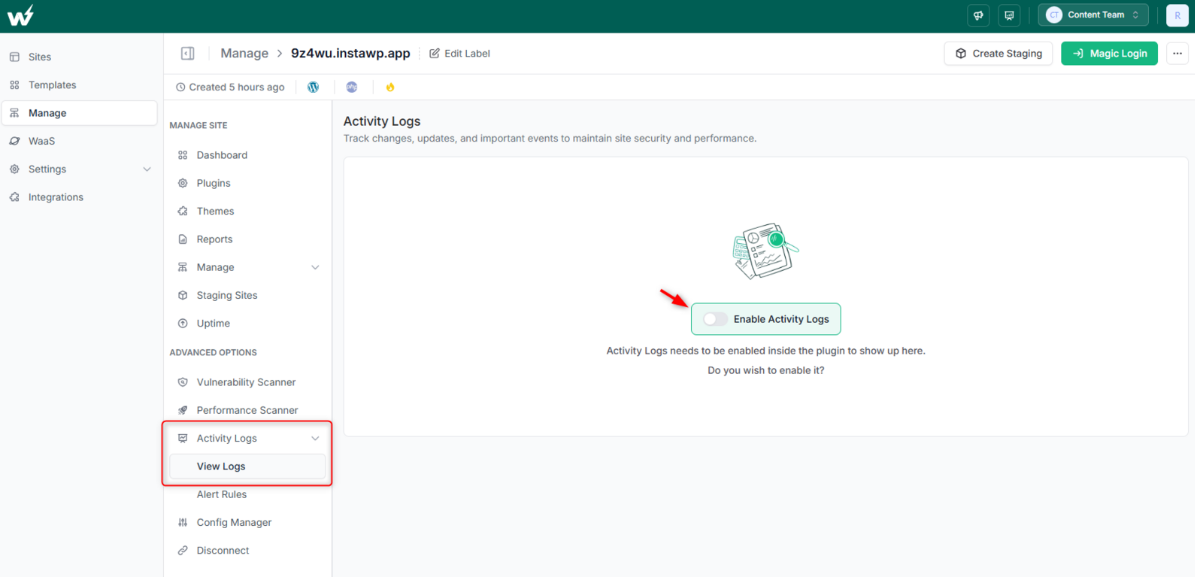Screen dimensions: 1195x588
Task: Click the Activity Logs page heading
Action: [382, 121]
